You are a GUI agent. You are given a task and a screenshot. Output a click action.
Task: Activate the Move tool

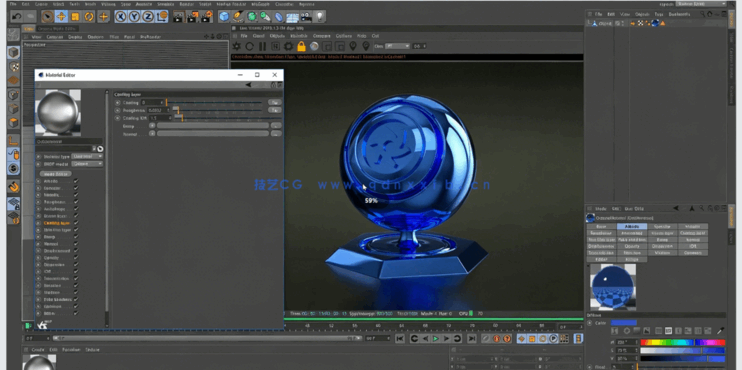[x=61, y=17]
